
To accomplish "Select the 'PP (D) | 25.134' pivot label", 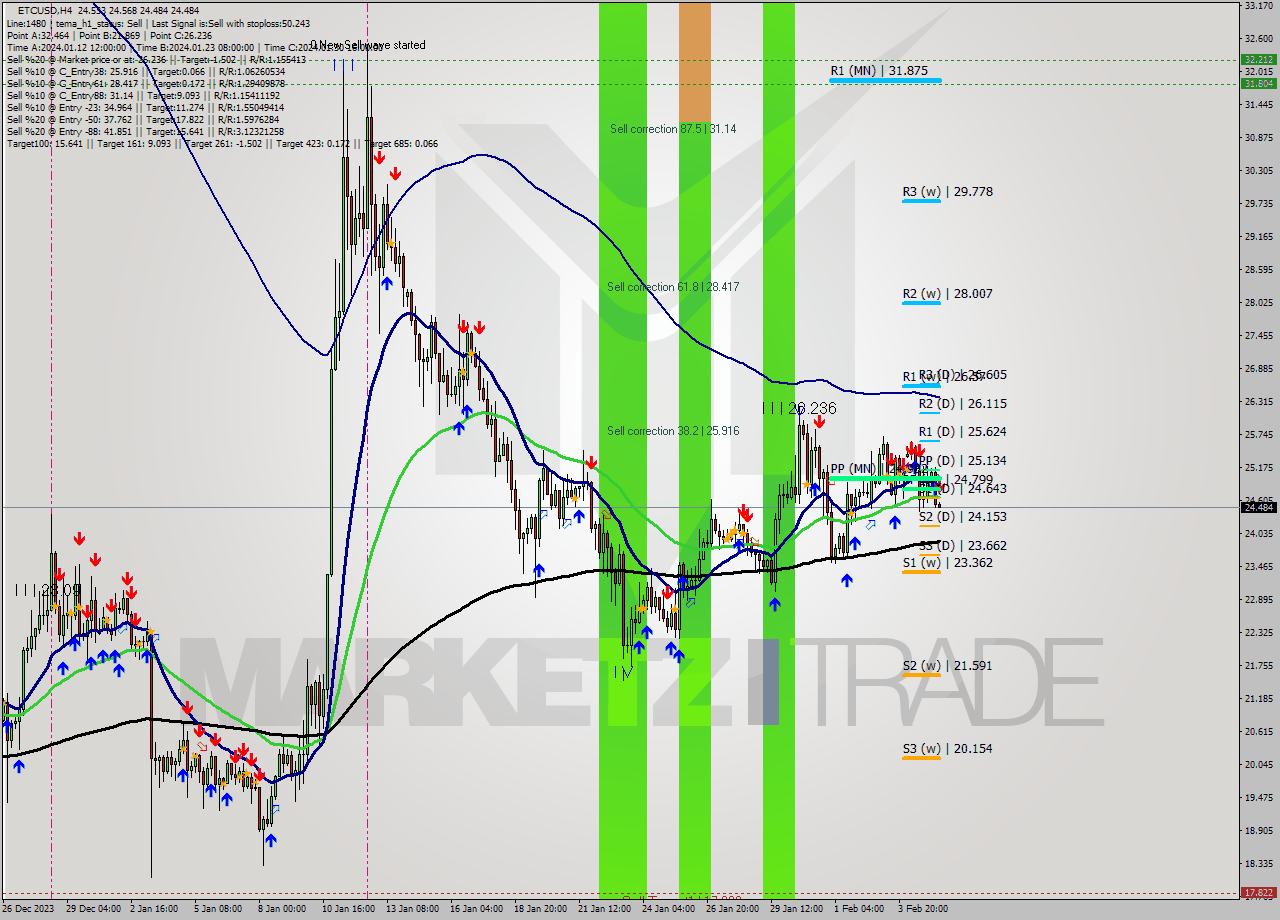I will point(962,461).
